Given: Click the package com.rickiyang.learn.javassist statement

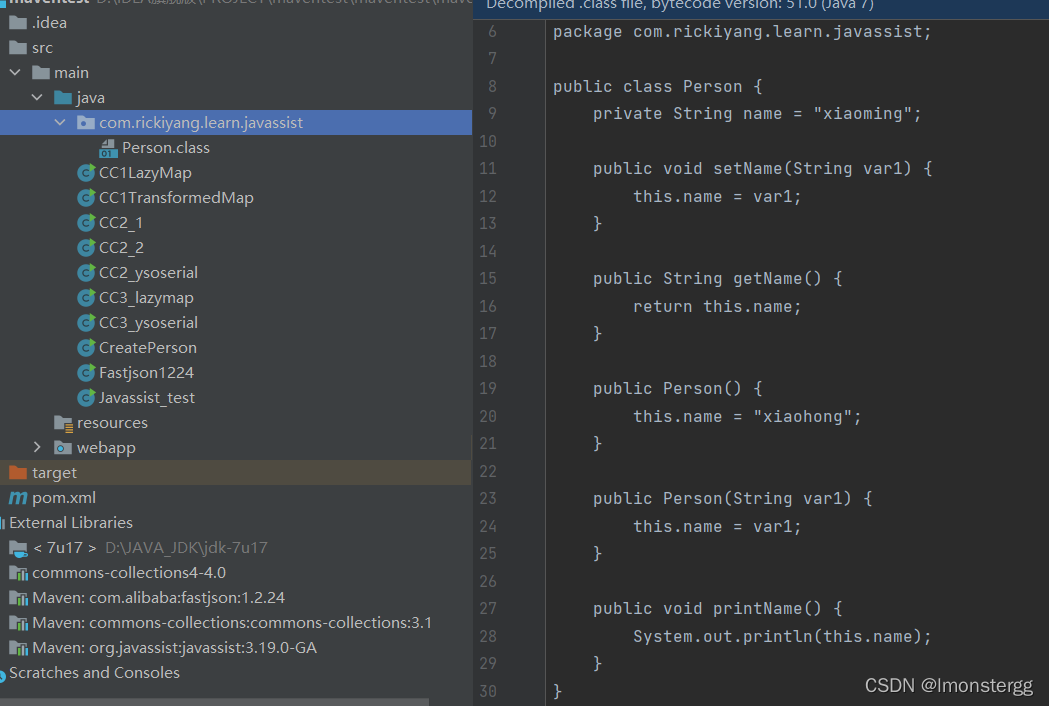Looking at the screenshot, I should pyautogui.click(x=742, y=32).
